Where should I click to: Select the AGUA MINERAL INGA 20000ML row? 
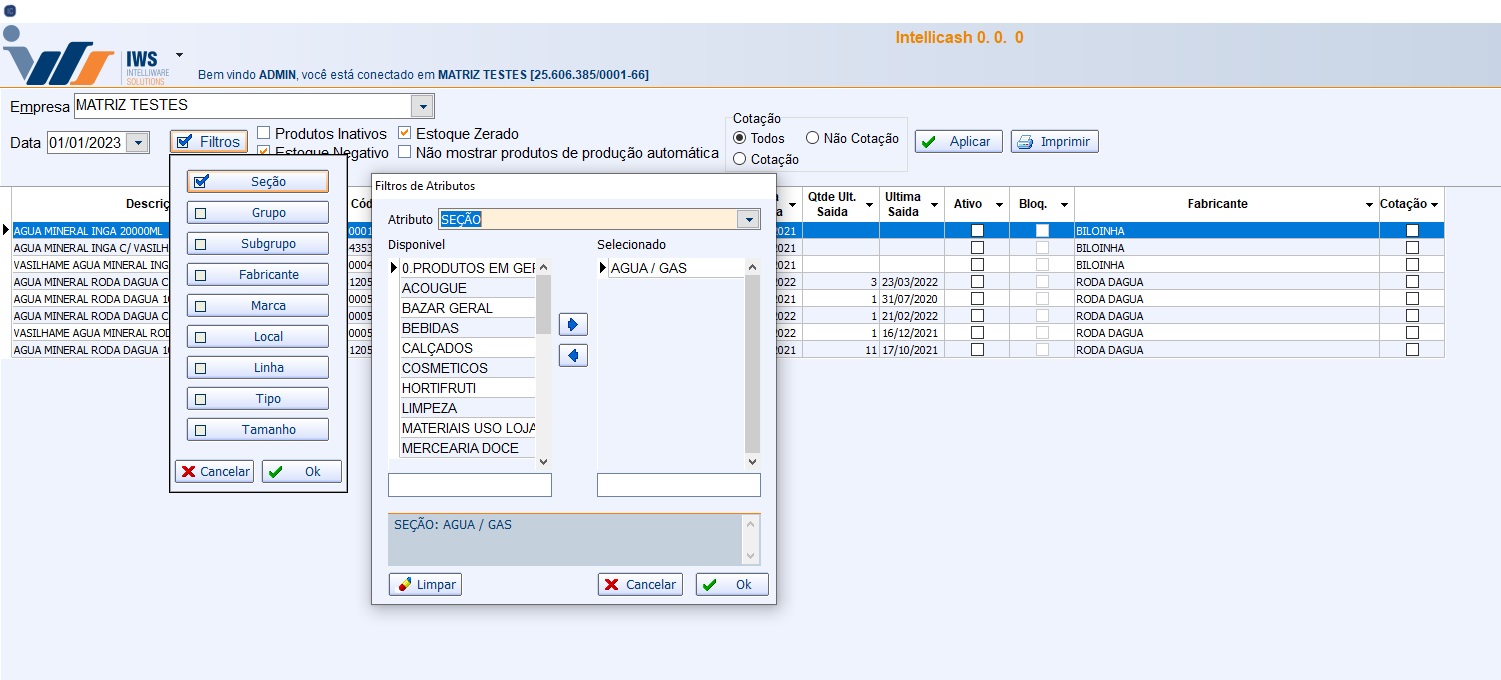[x=728, y=231]
